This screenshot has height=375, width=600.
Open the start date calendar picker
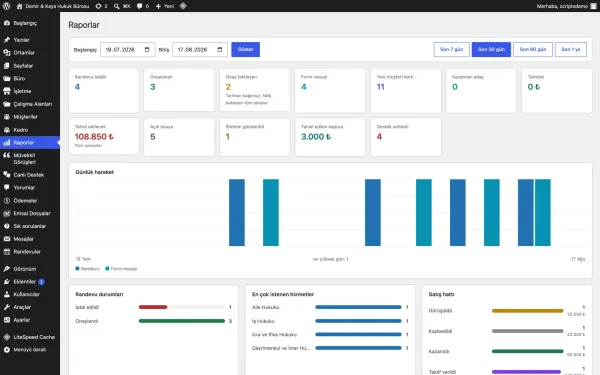click(x=147, y=49)
